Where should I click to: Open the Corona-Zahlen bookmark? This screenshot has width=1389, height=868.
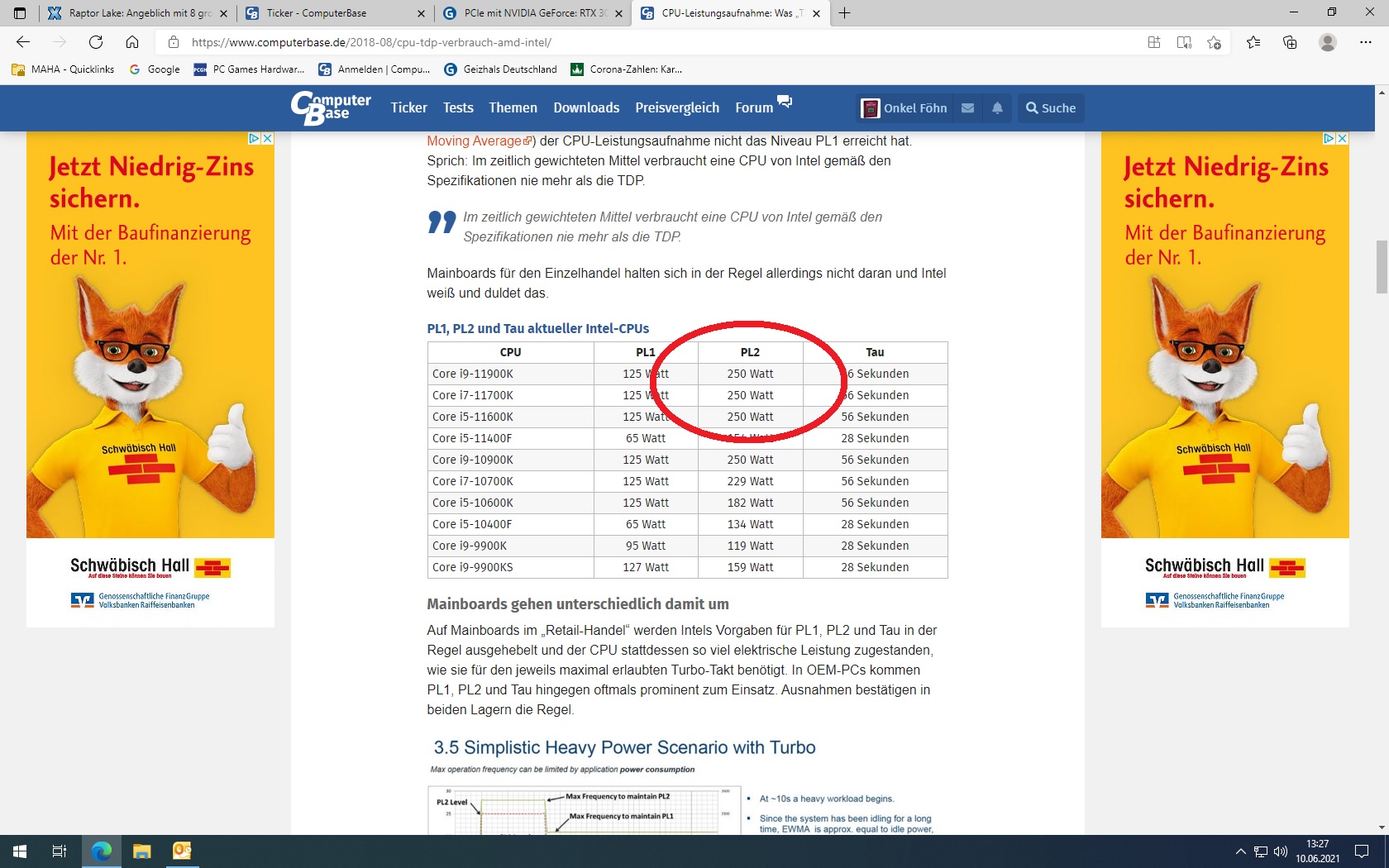(627, 69)
